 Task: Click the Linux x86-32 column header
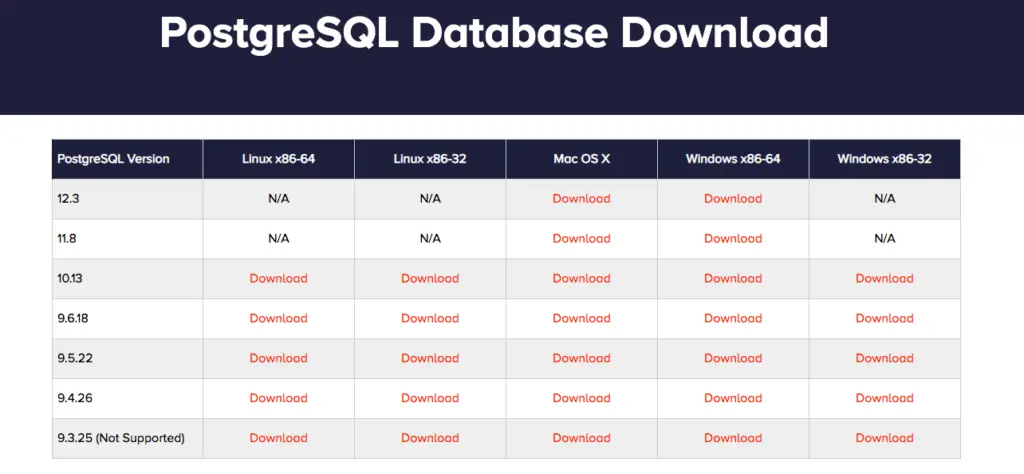pos(430,159)
